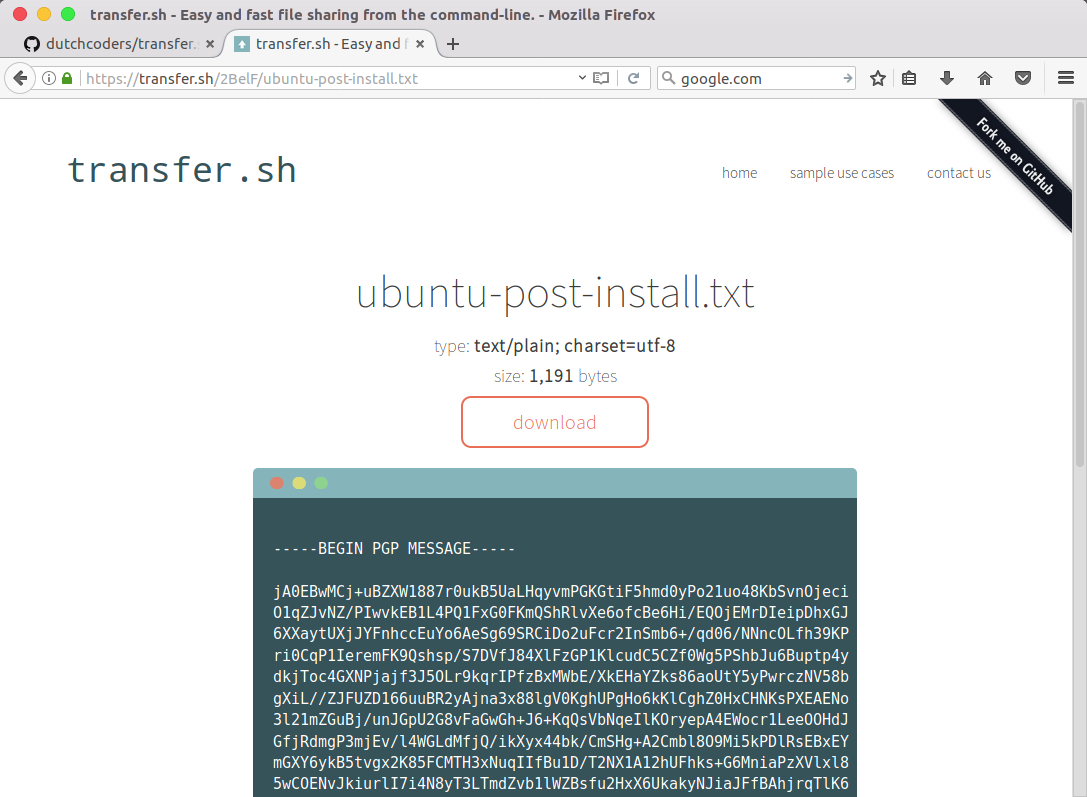Open site information icon in address bar
The image size is (1087, 797).
pos(49,78)
